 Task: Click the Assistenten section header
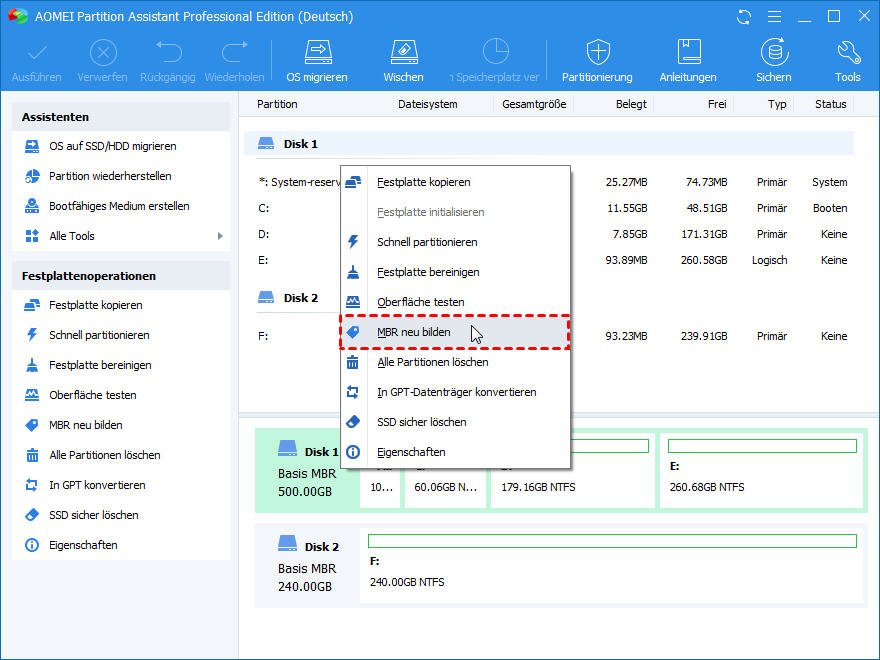pos(121,117)
